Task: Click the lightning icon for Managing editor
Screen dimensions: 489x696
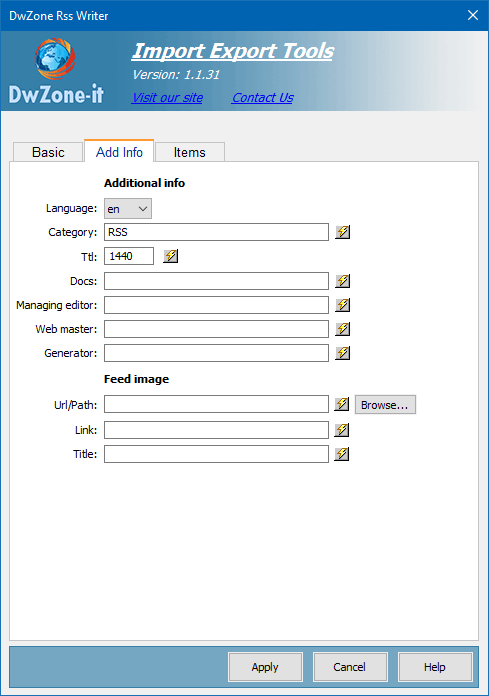Action: tap(343, 304)
